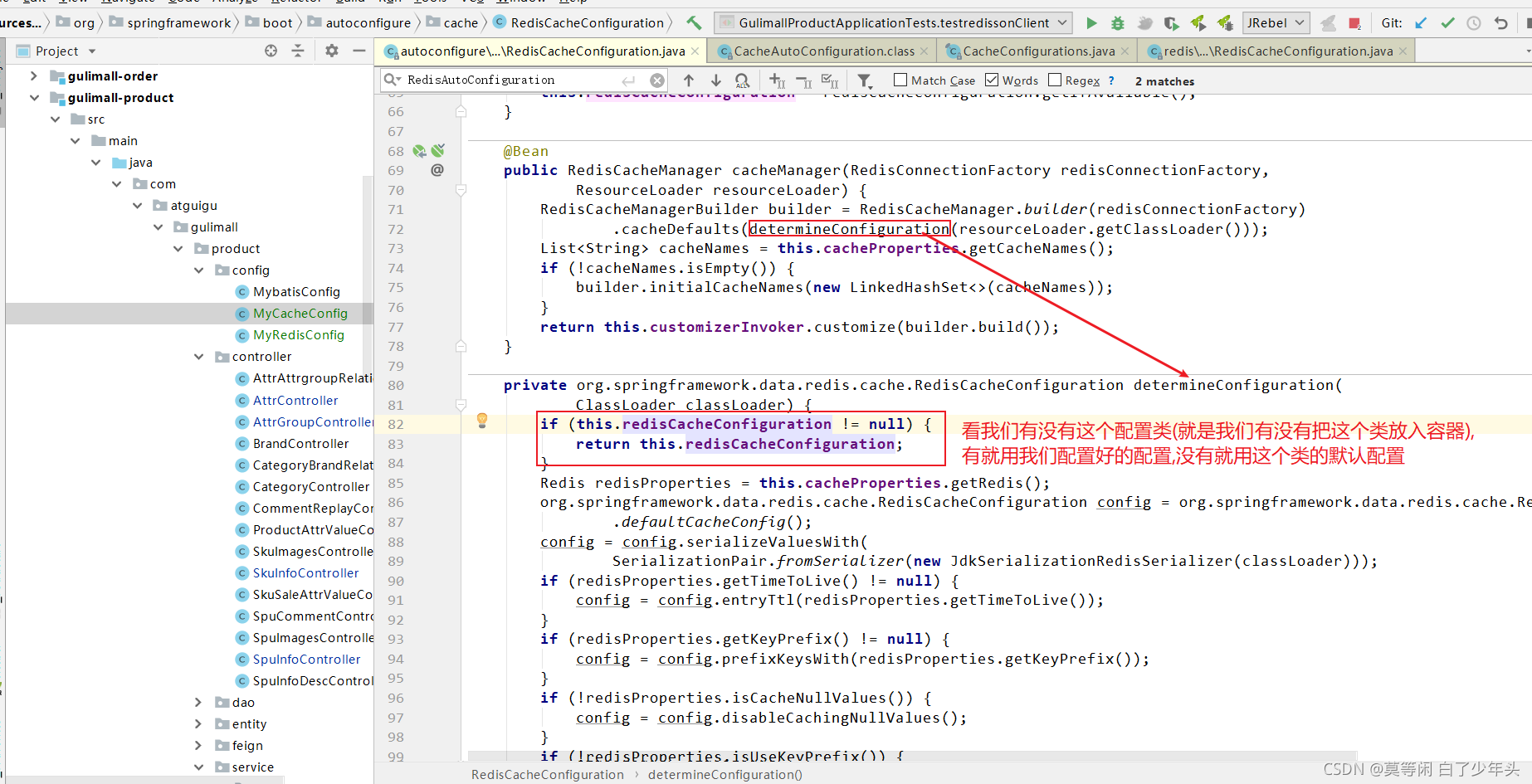1532x784 pixels.
Task: Run the selected configuration with green play
Action: point(1091,23)
